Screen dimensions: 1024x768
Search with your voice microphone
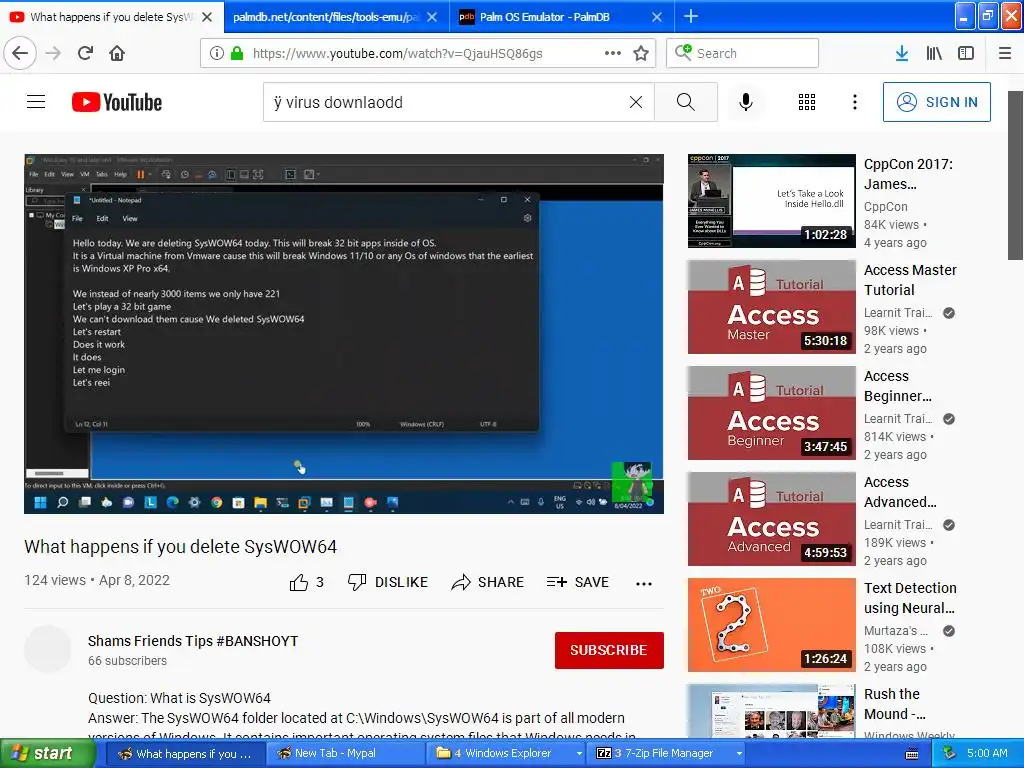[x=746, y=102]
